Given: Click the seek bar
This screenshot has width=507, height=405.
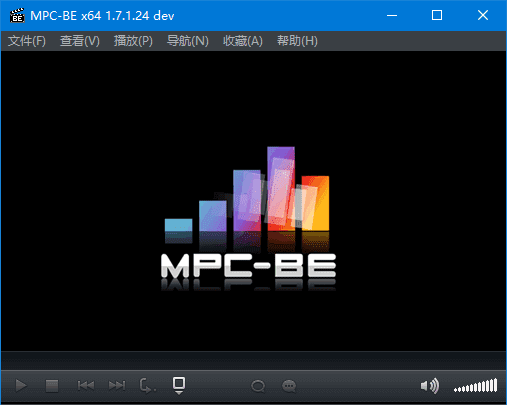Looking at the screenshot, I should click(x=253, y=360).
